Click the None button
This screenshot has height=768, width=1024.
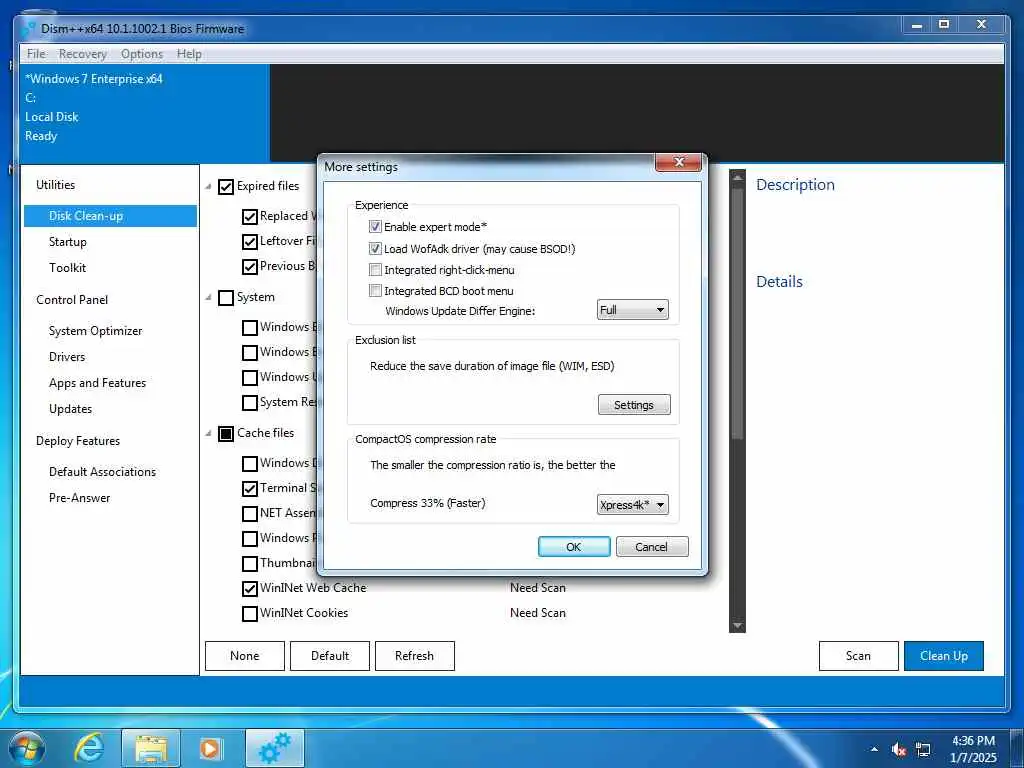tap(245, 656)
